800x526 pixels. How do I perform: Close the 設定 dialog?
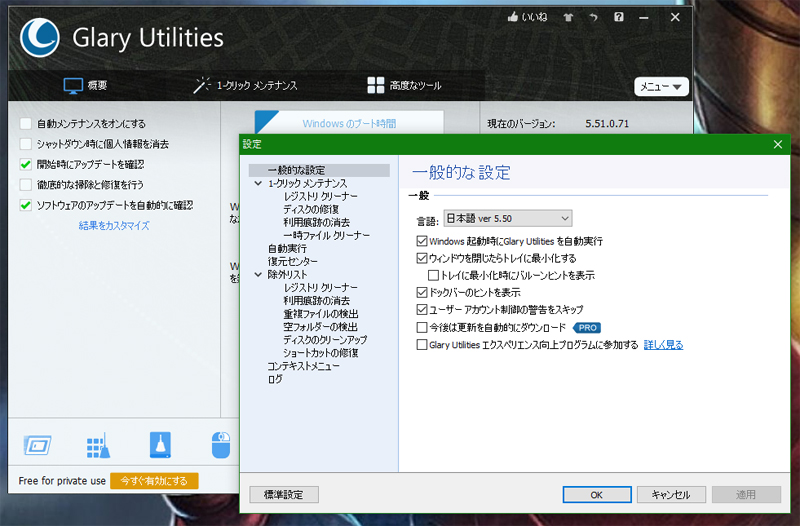778,144
